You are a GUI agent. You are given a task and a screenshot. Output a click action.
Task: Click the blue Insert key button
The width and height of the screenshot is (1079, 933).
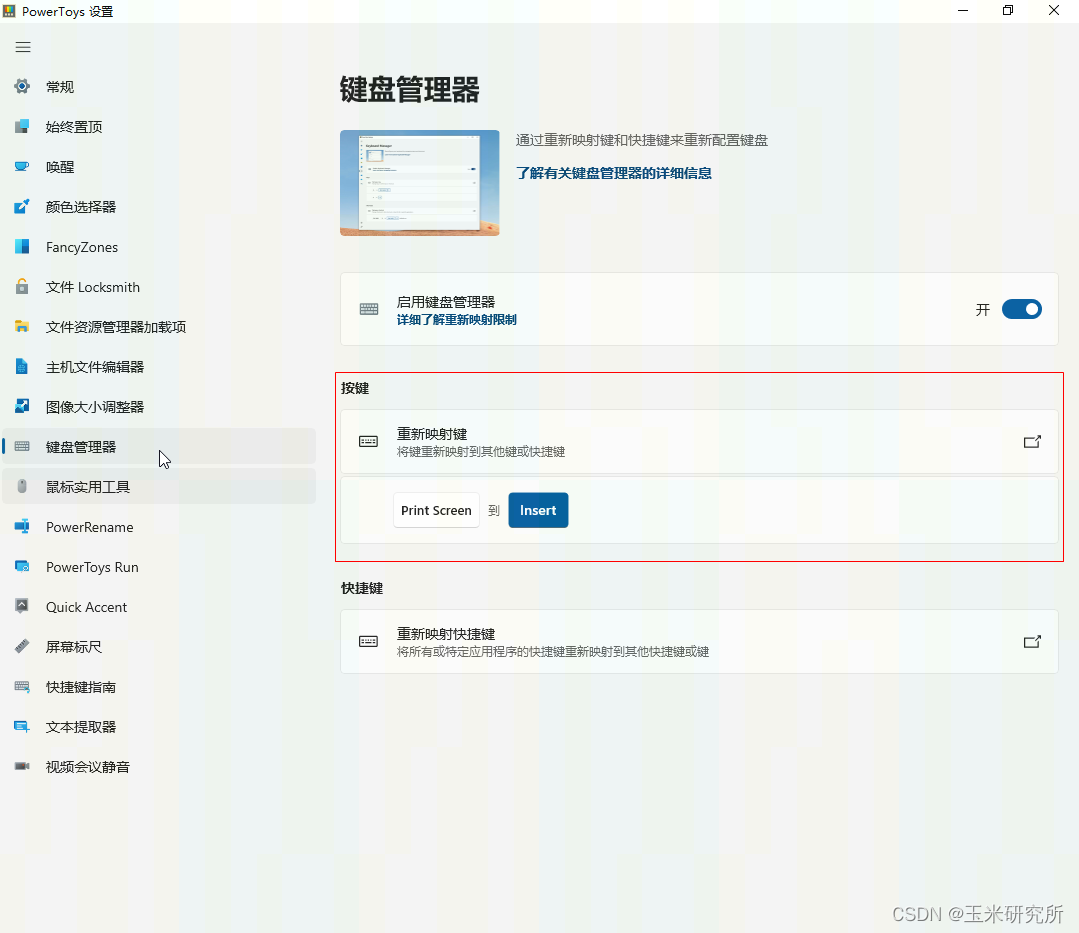(538, 510)
